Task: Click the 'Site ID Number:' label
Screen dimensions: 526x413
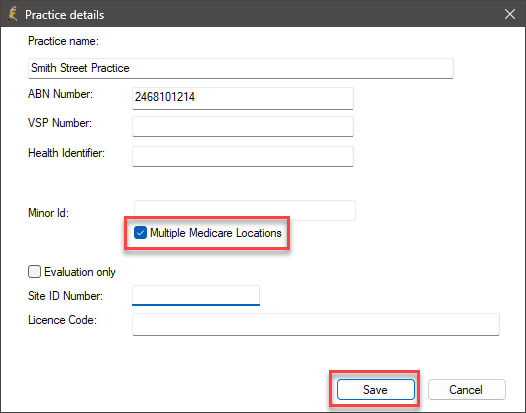Action: (65, 296)
